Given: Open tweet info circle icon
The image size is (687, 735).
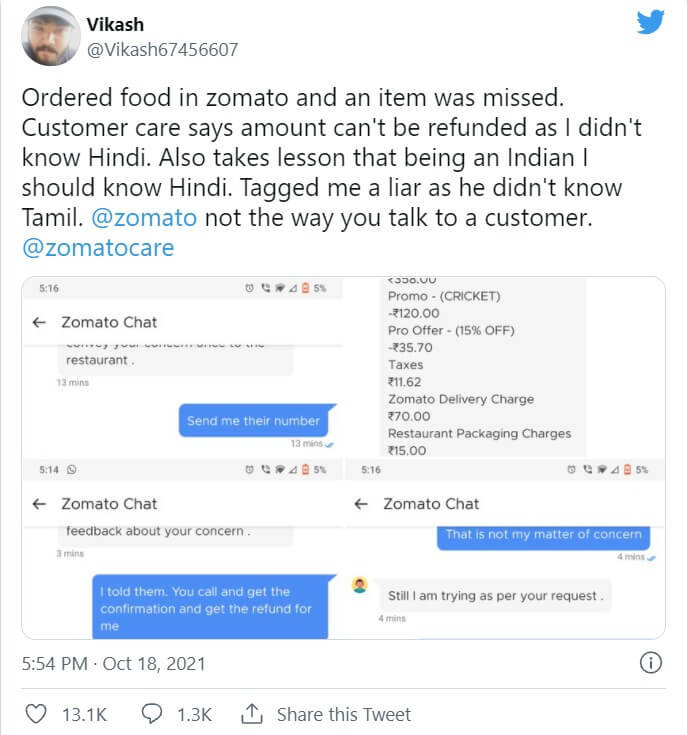Looking at the screenshot, I should point(650,661).
